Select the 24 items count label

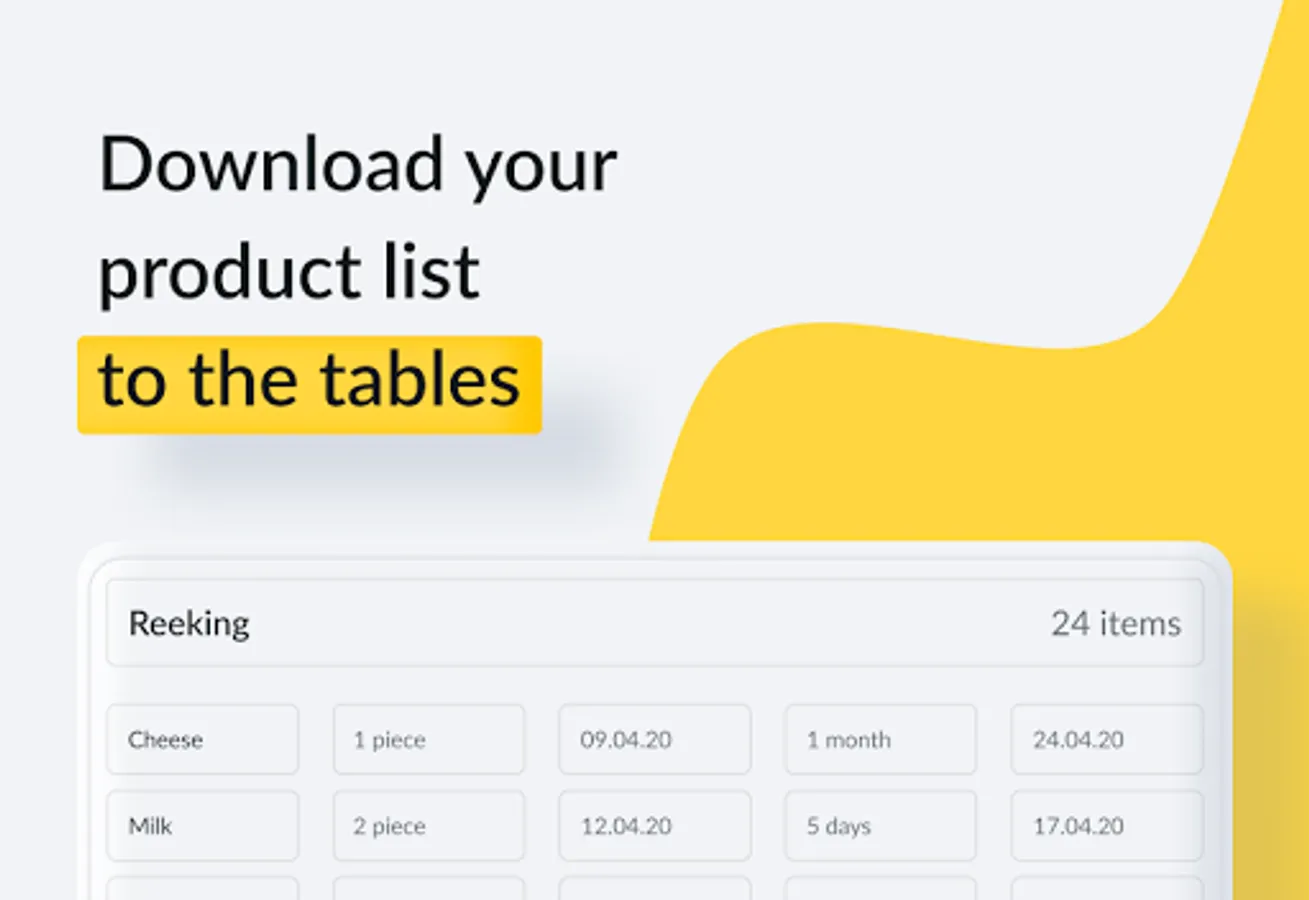[x=1115, y=624]
